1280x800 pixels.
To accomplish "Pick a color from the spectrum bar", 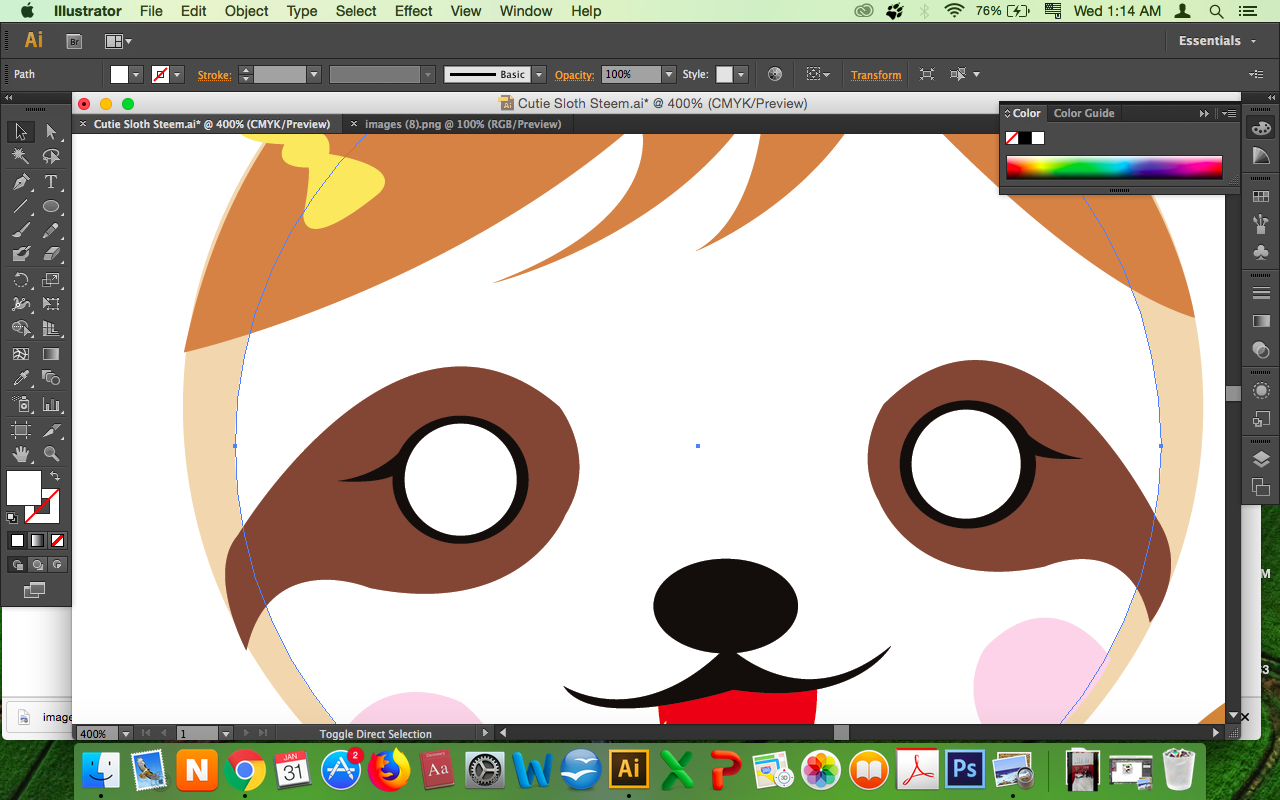I will (1114, 167).
